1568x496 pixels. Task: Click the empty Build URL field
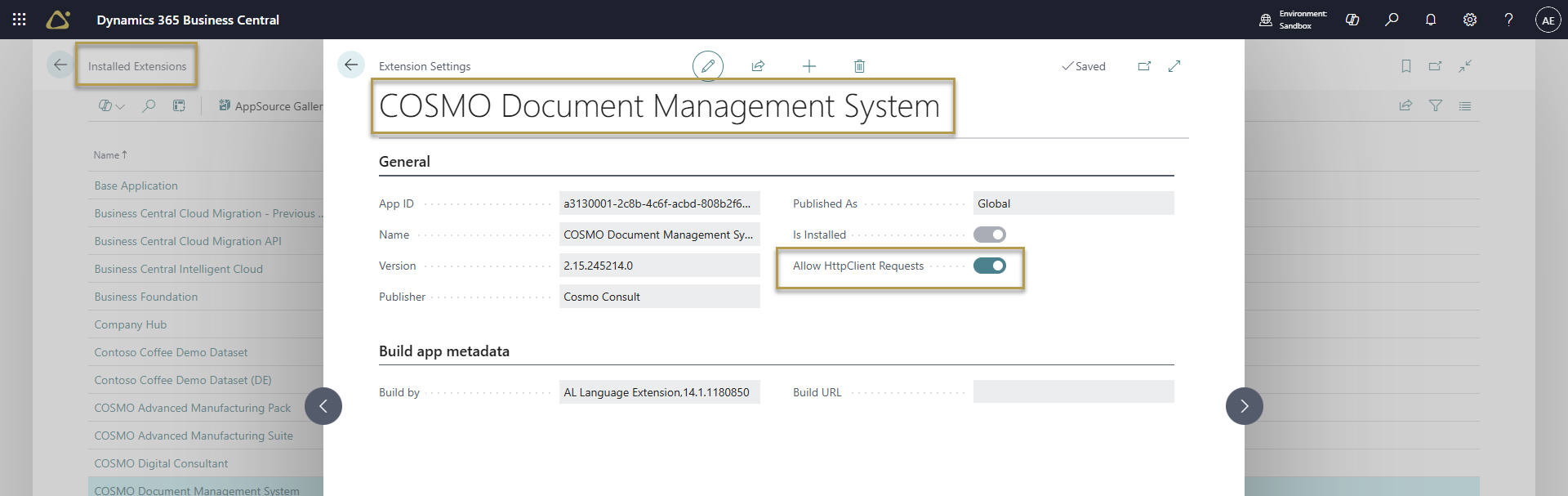(1073, 392)
